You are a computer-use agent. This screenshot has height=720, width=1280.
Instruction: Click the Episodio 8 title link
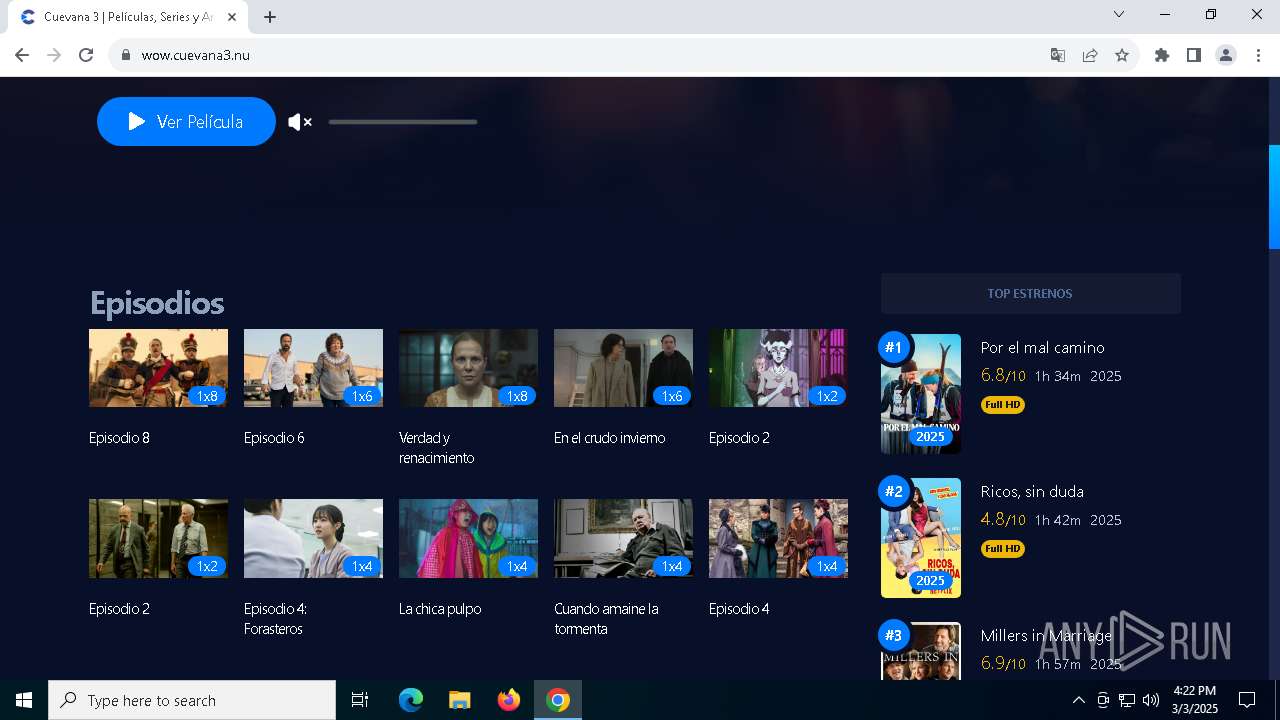[119, 438]
